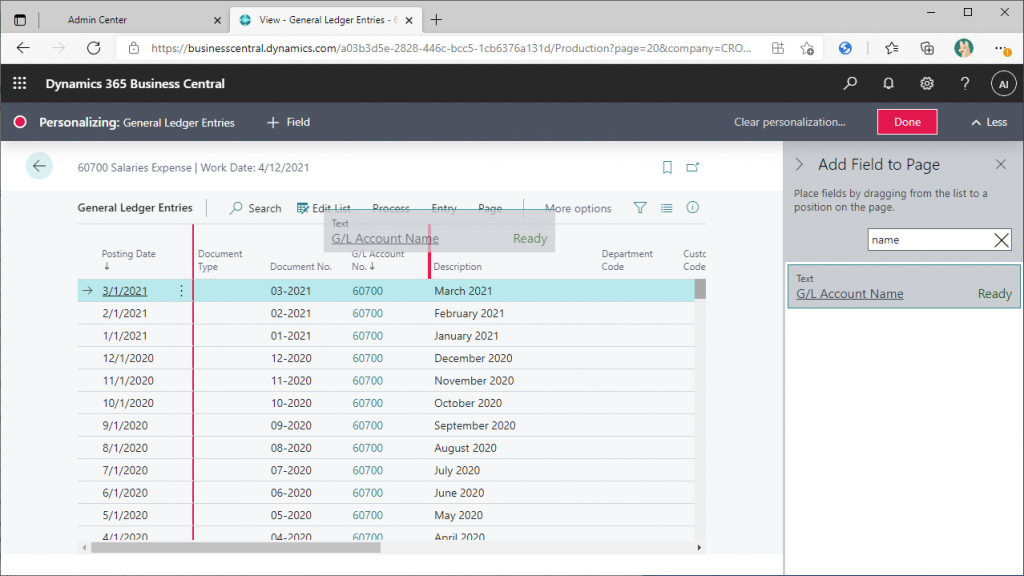This screenshot has width=1024, height=576.
Task: Show the FactBox information icon
Action: 692,208
